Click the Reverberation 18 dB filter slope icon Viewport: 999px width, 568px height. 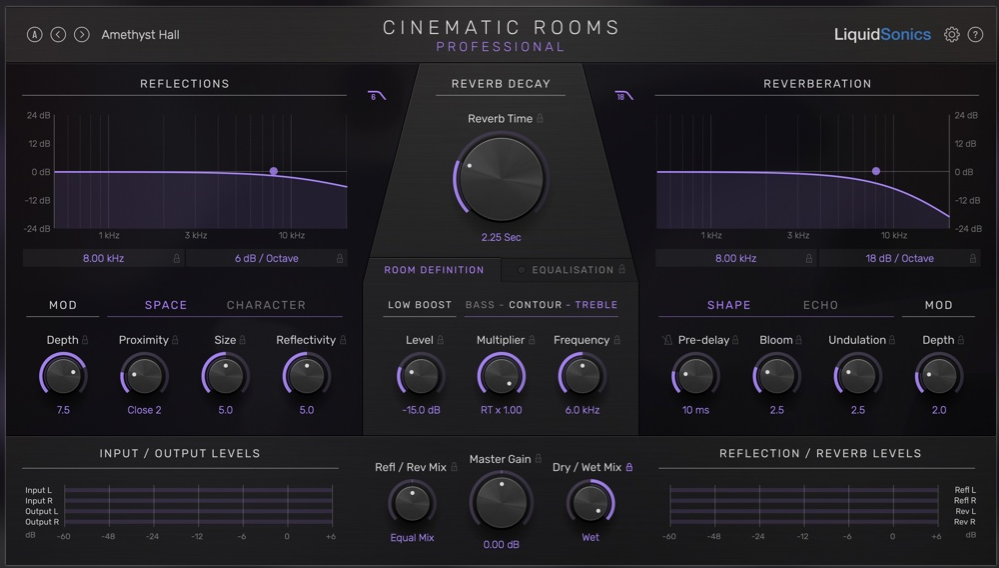click(x=624, y=96)
